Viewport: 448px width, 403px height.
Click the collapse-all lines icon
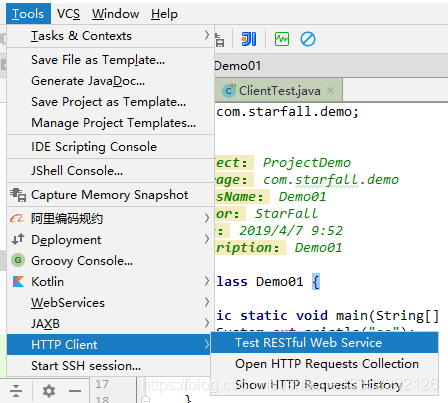click(x=16, y=391)
